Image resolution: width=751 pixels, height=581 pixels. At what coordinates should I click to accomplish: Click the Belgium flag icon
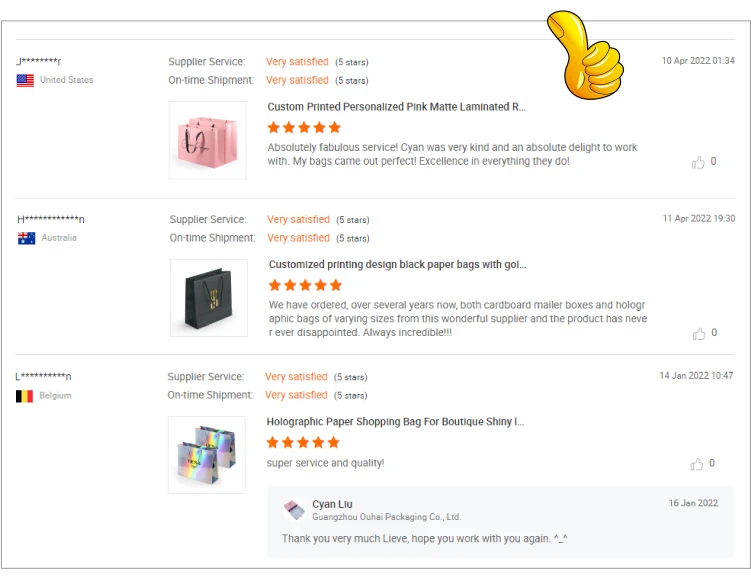(x=24, y=396)
